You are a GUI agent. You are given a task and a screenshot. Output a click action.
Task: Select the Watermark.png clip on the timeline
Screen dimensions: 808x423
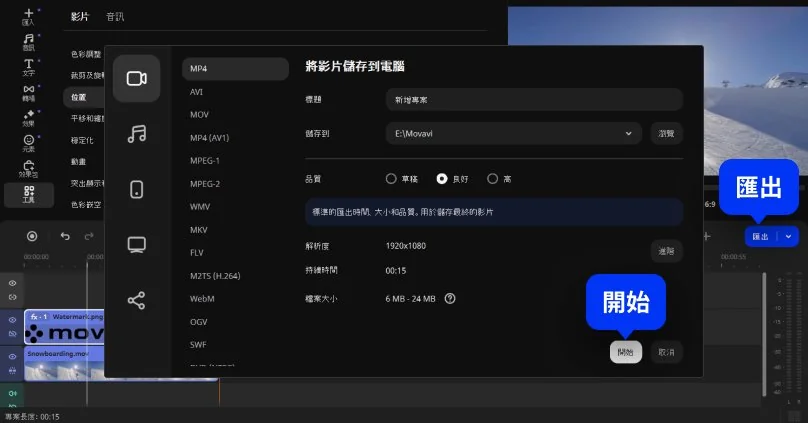(x=64, y=327)
